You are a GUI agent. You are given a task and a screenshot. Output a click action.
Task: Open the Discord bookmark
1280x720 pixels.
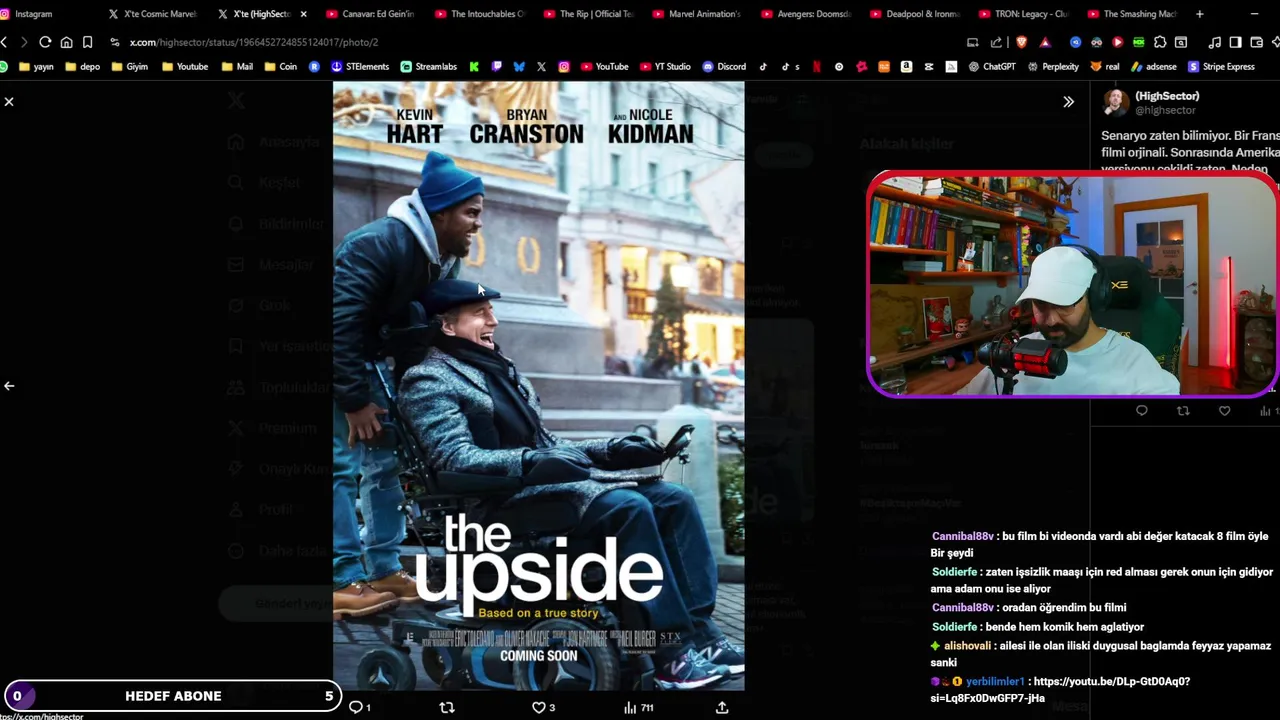pyautogui.click(x=724, y=67)
